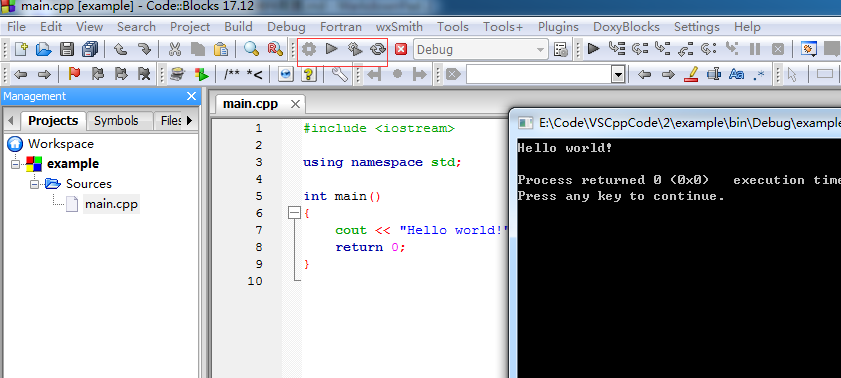841x378 pixels.
Task: Save the current file with floppy icon
Action: click(67, 49)
